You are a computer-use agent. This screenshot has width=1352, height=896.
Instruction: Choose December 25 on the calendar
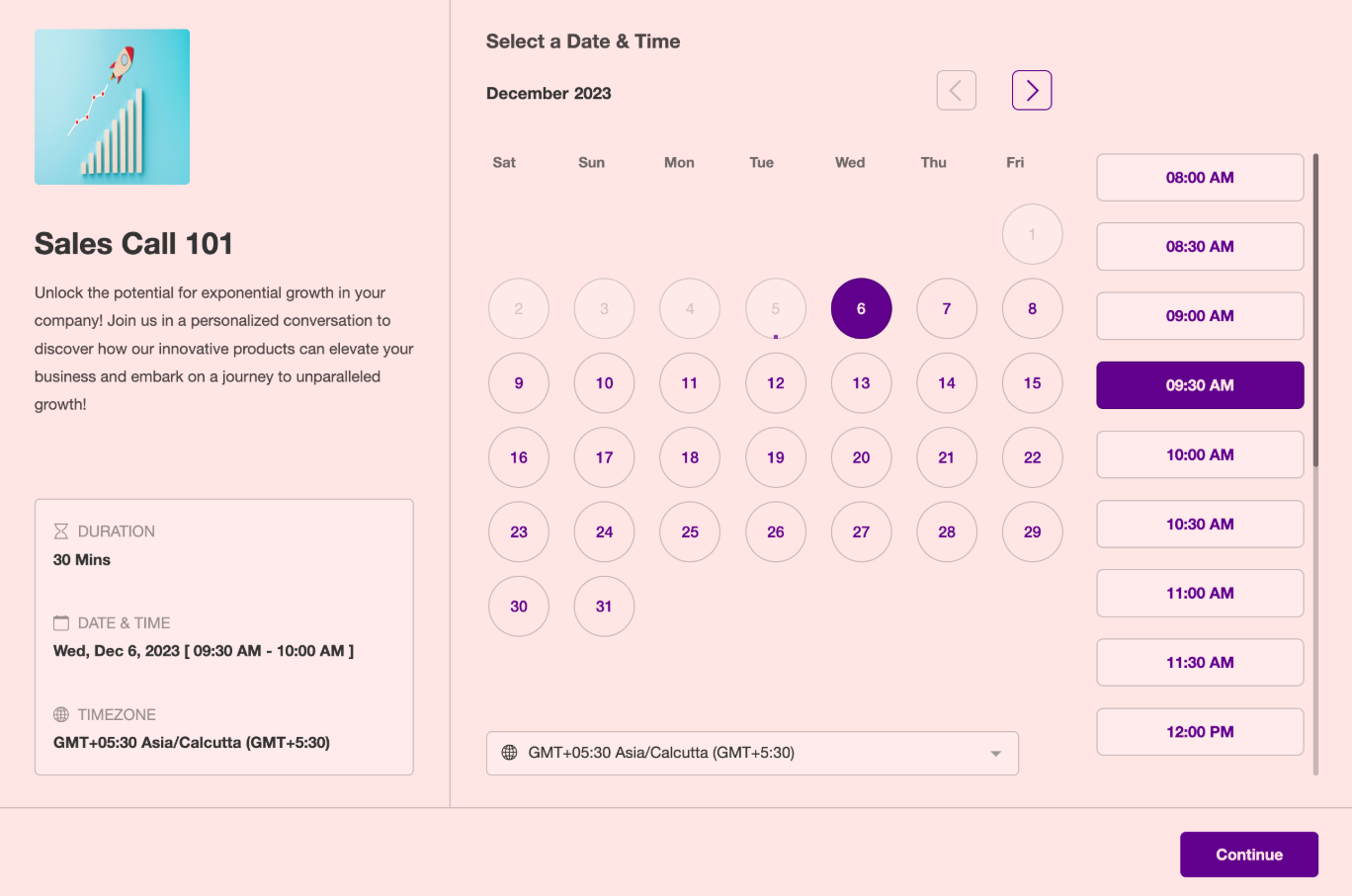pyautogui.click(x=690, y=532)
